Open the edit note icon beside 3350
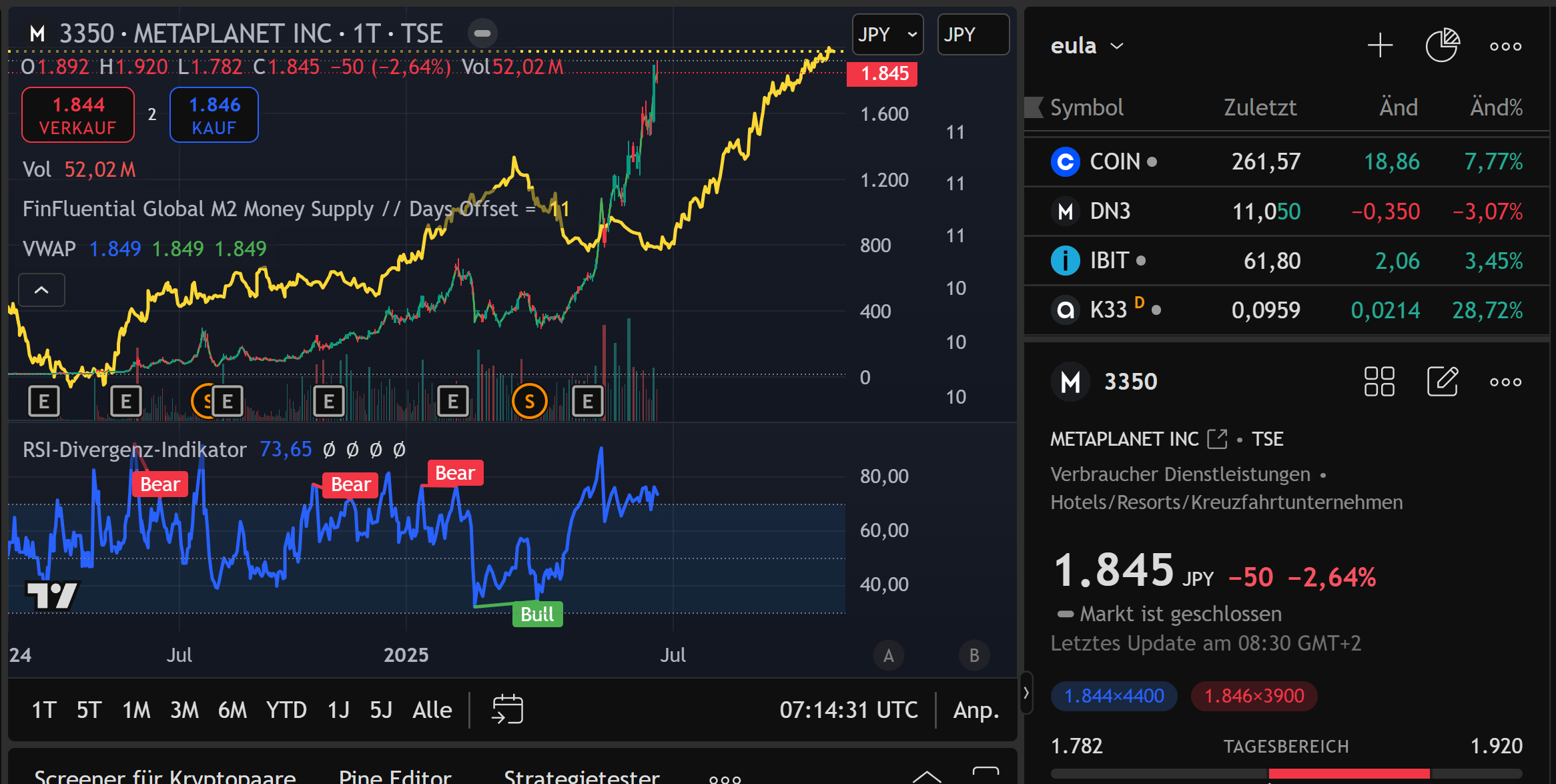Screen dimensions: 1556x784 tap(1443, 382)
